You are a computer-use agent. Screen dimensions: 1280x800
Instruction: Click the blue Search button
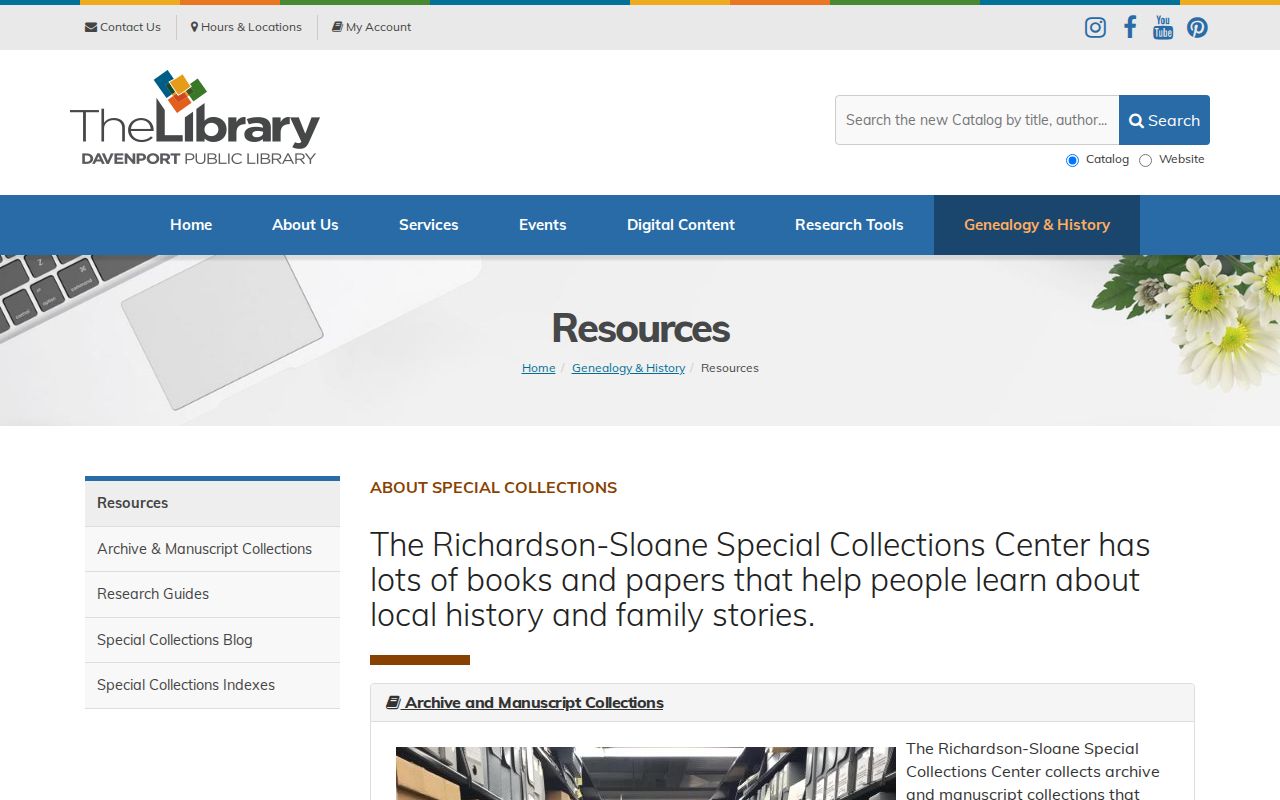tap(1164, 120)
